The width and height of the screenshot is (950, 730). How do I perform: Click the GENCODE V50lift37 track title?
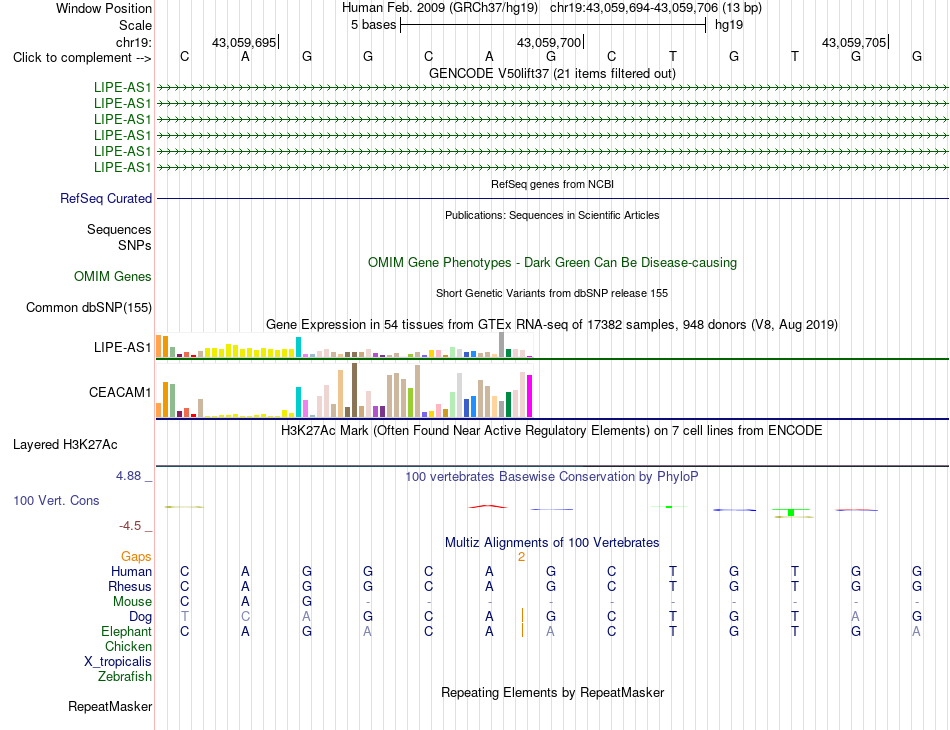[x=552, y=73]
